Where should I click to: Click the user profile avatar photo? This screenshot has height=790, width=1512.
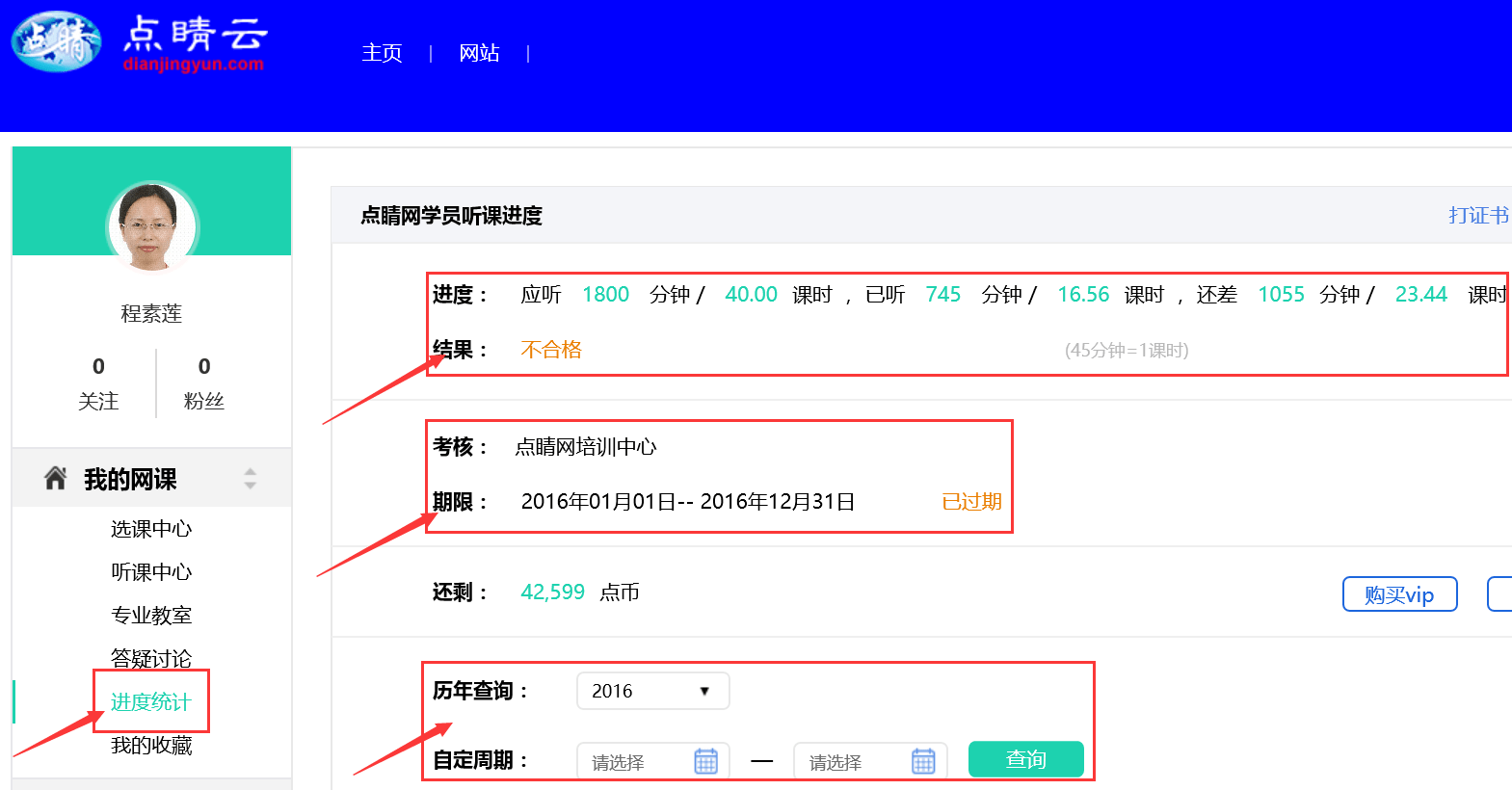tap(151, 227)
